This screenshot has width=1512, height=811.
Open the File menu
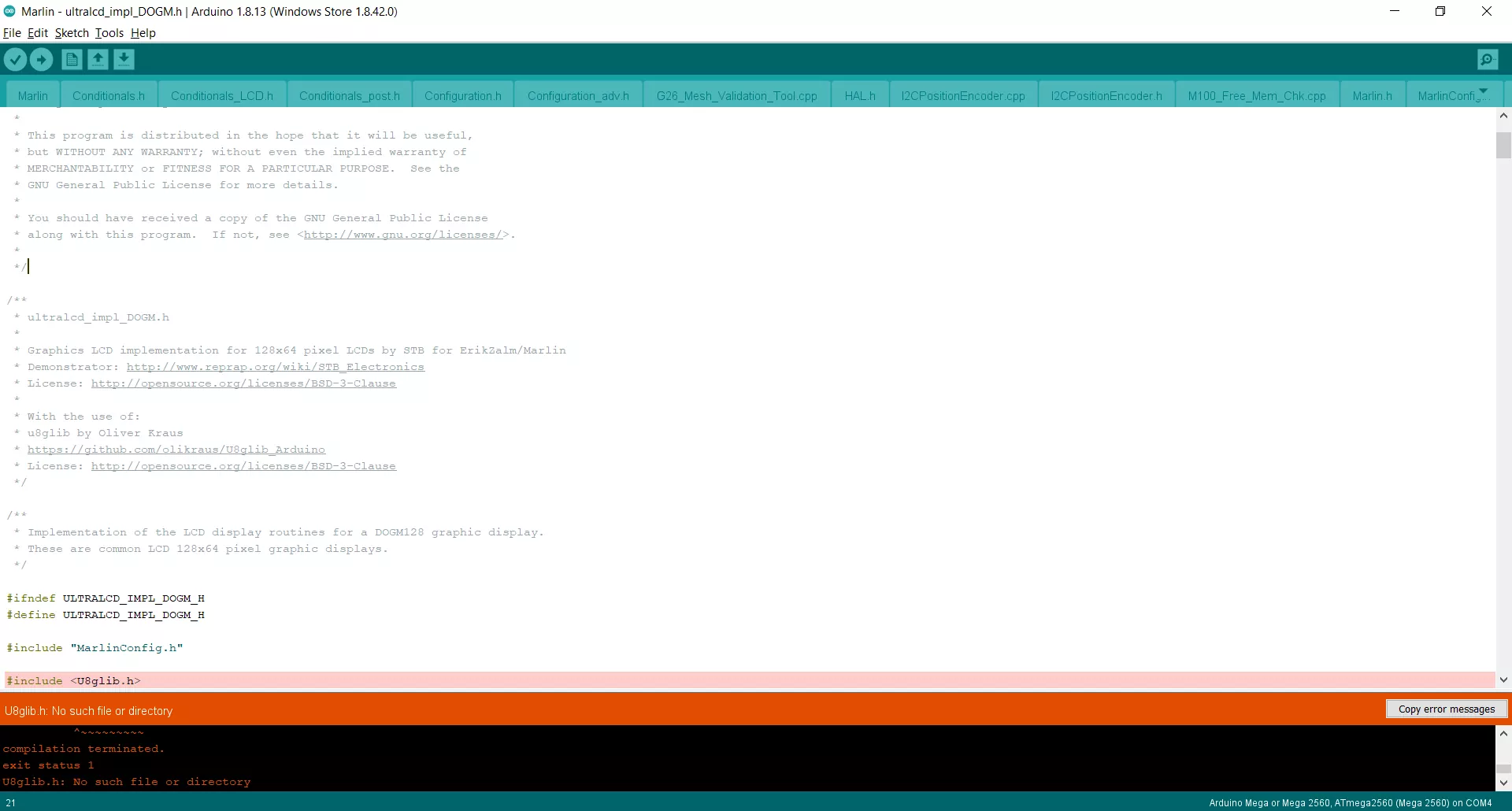click(x=12, y=33)
